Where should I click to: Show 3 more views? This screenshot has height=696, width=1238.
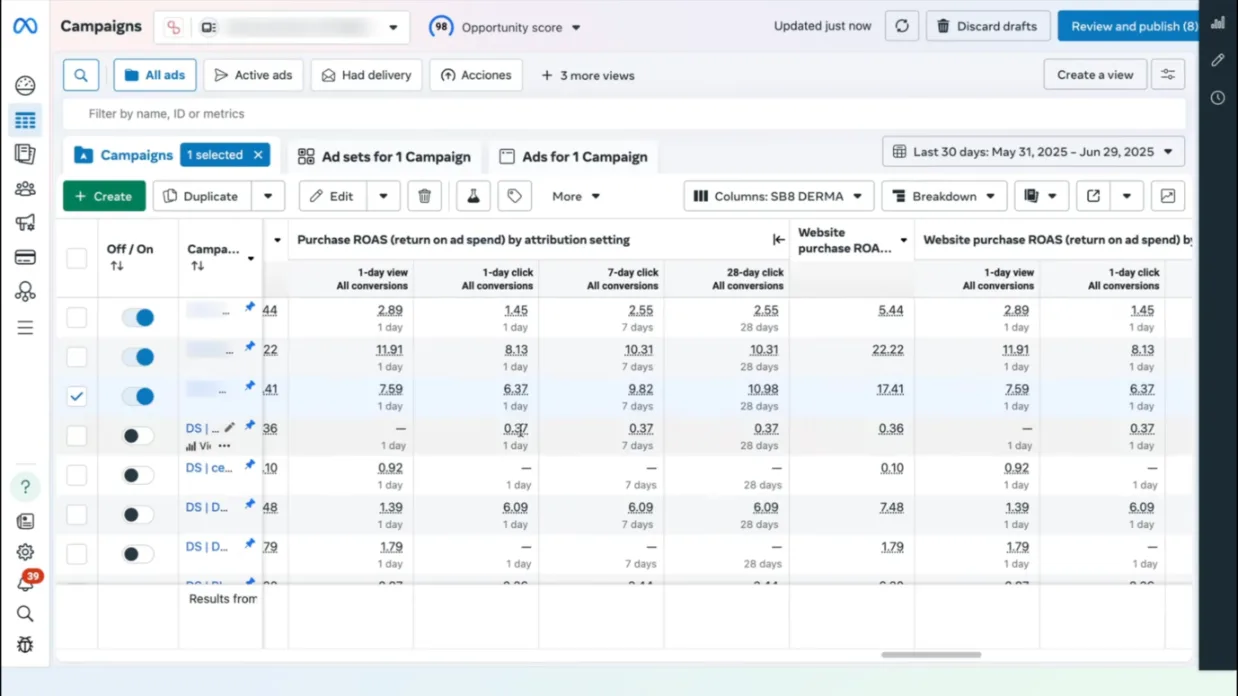coord(587,75)
